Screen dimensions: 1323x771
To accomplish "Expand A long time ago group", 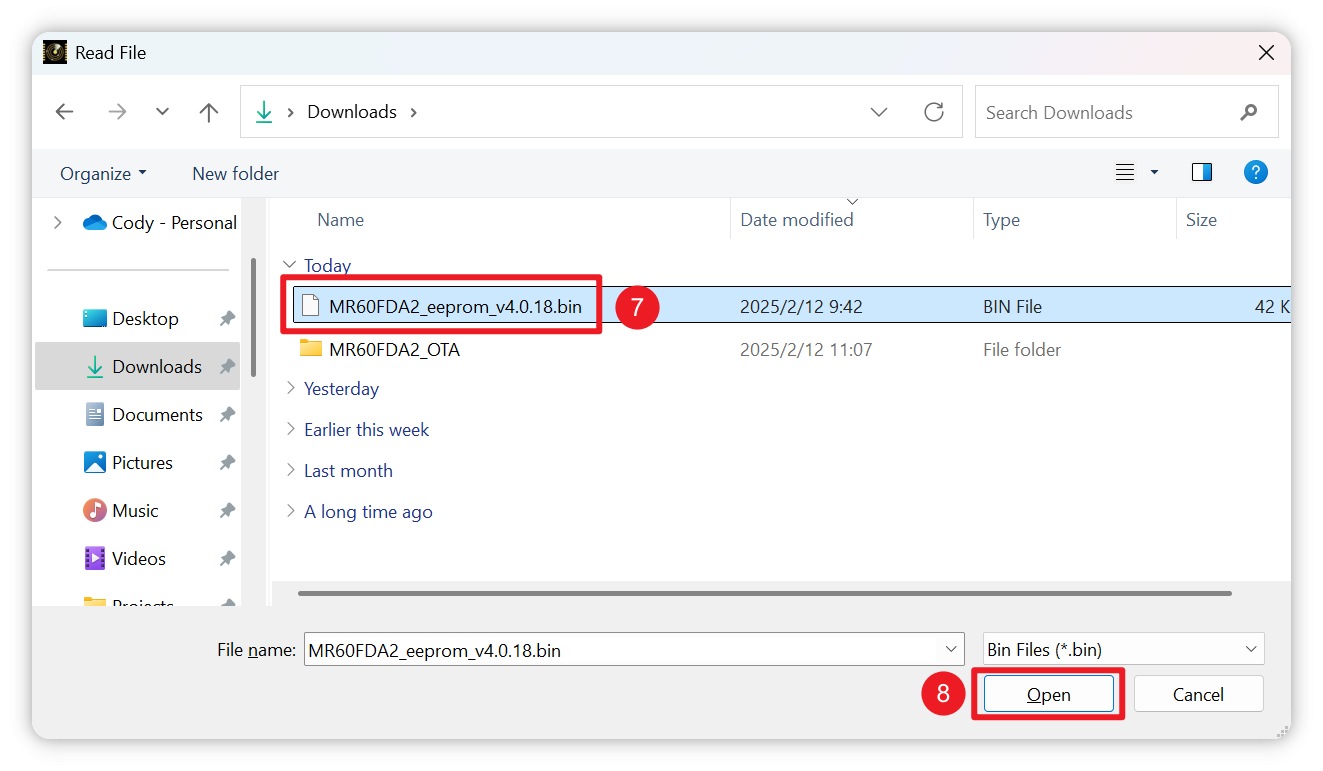I will coord(290,511).
